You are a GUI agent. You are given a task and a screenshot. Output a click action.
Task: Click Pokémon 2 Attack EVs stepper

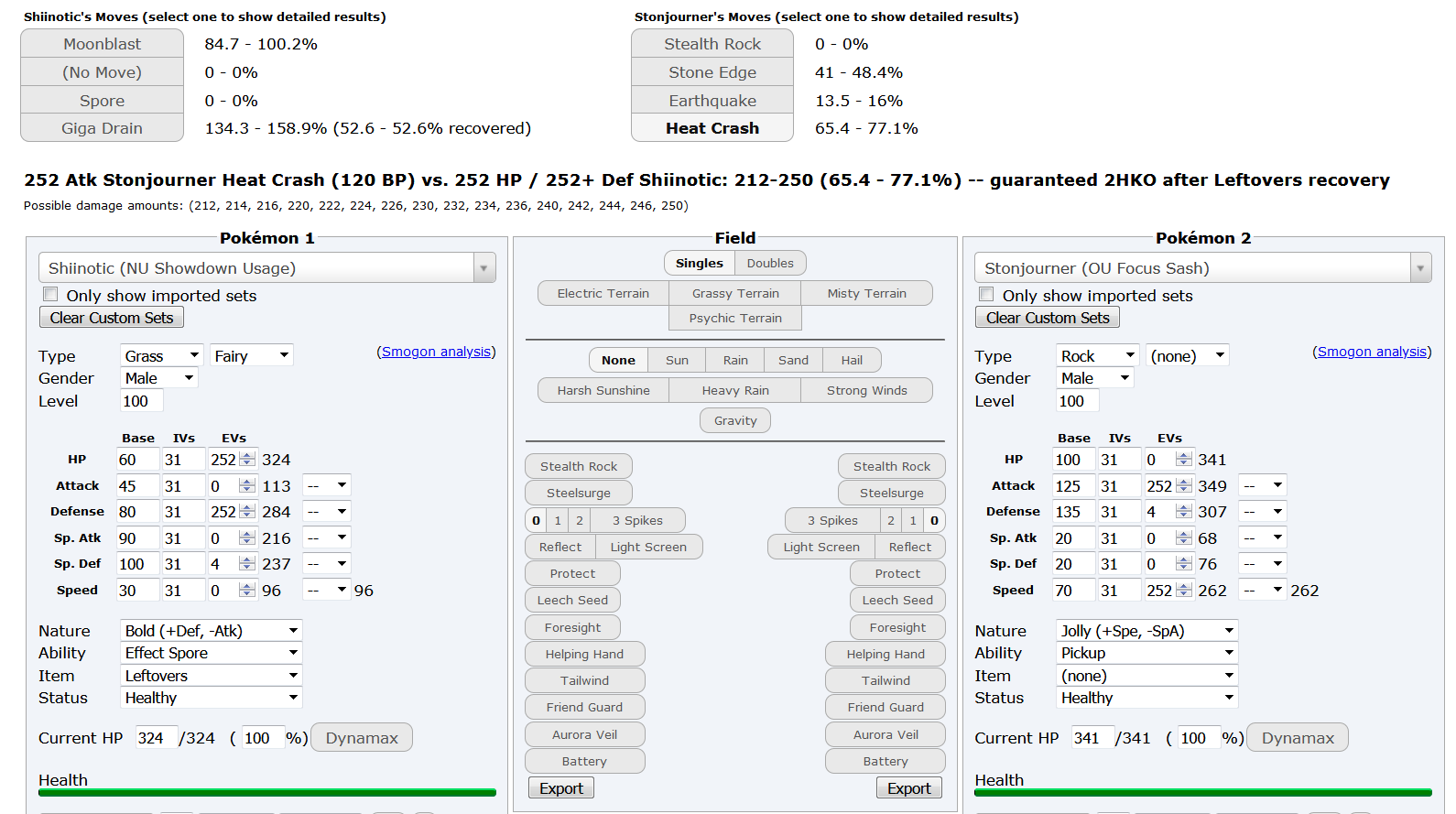pos(1184,486)
